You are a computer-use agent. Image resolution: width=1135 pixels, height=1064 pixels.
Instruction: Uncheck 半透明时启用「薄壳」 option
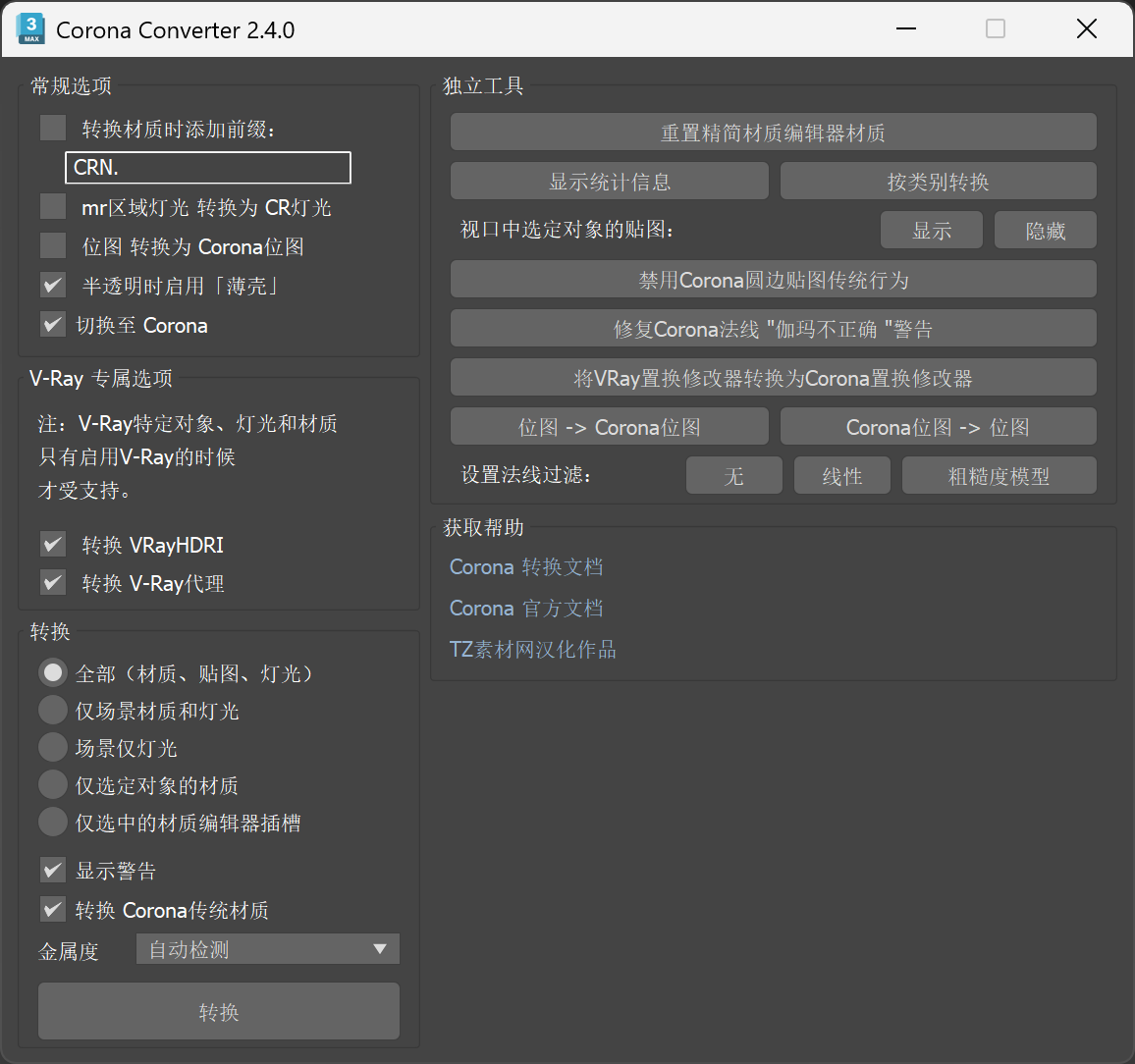point(53,285)
